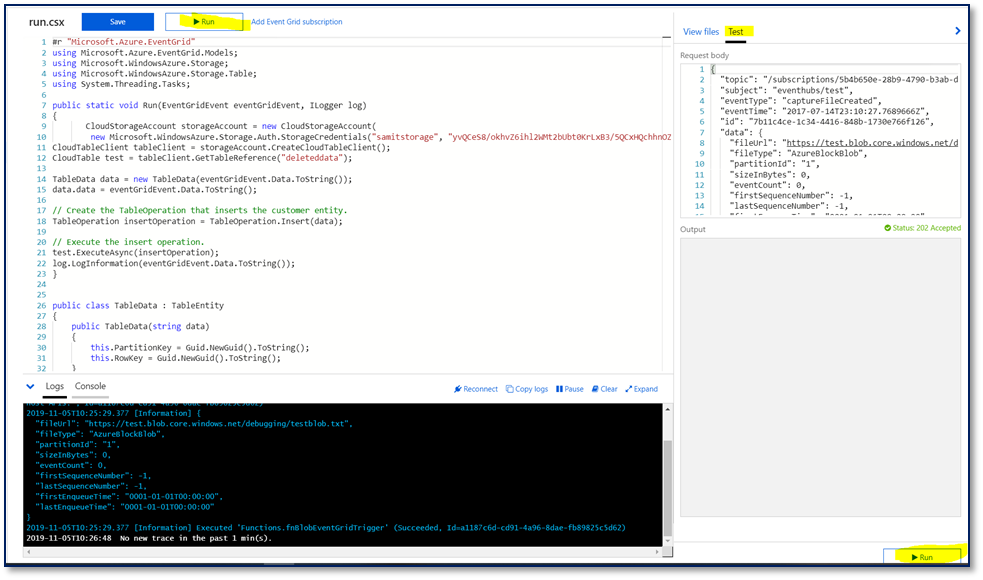Click the #r "Microsoft.Azure.EventGrid" reference line
This screenshot has height=580, width=983.
[x=124, y=42]
